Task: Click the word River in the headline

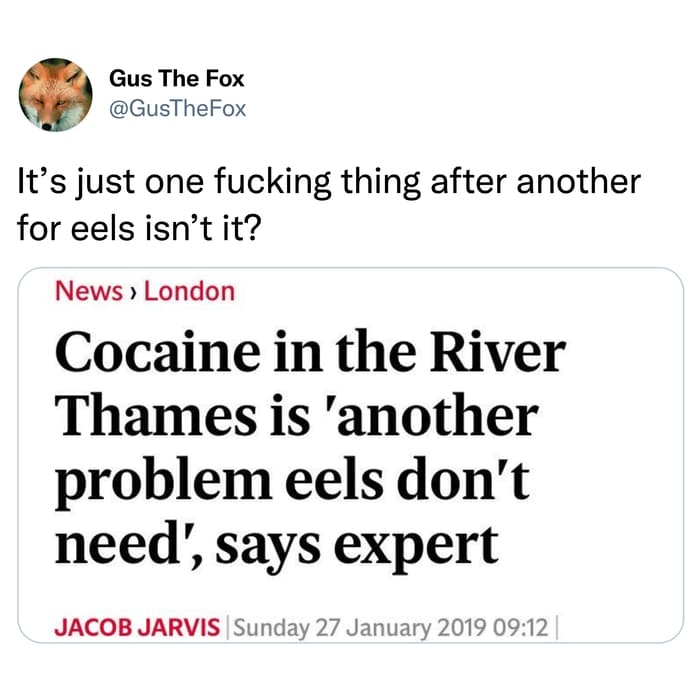Action: click(x=498, y=351)
